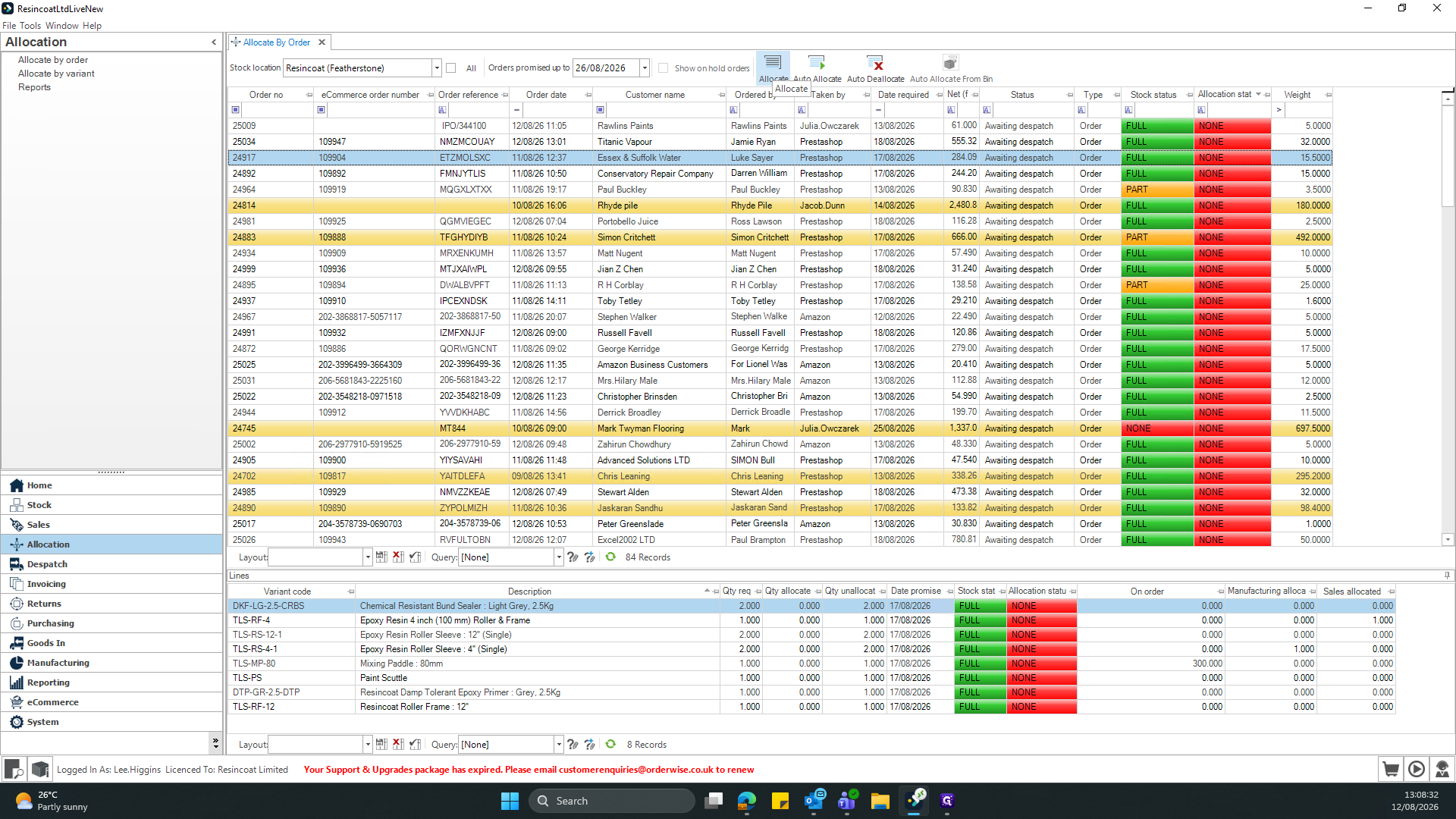Switch to Allocate By Order tab
1456x819 pixels.
276,42
